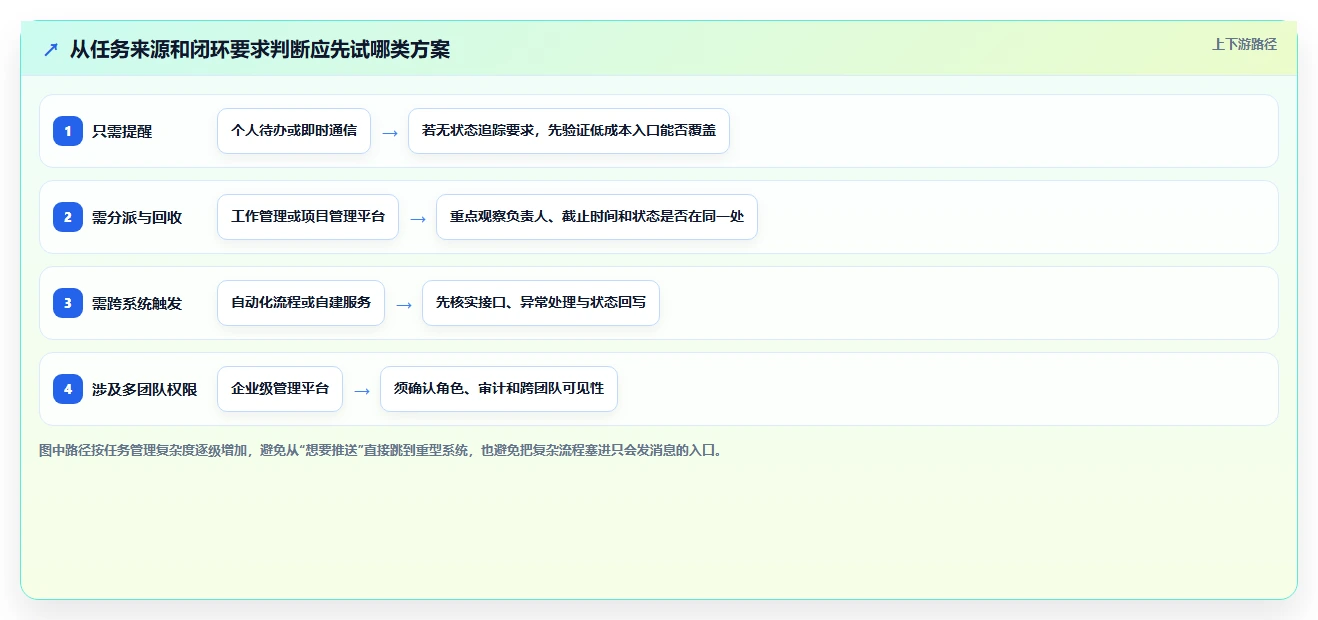Click the 只需提醒 label
Screen dimensions: 1318x620
point(122,131)
